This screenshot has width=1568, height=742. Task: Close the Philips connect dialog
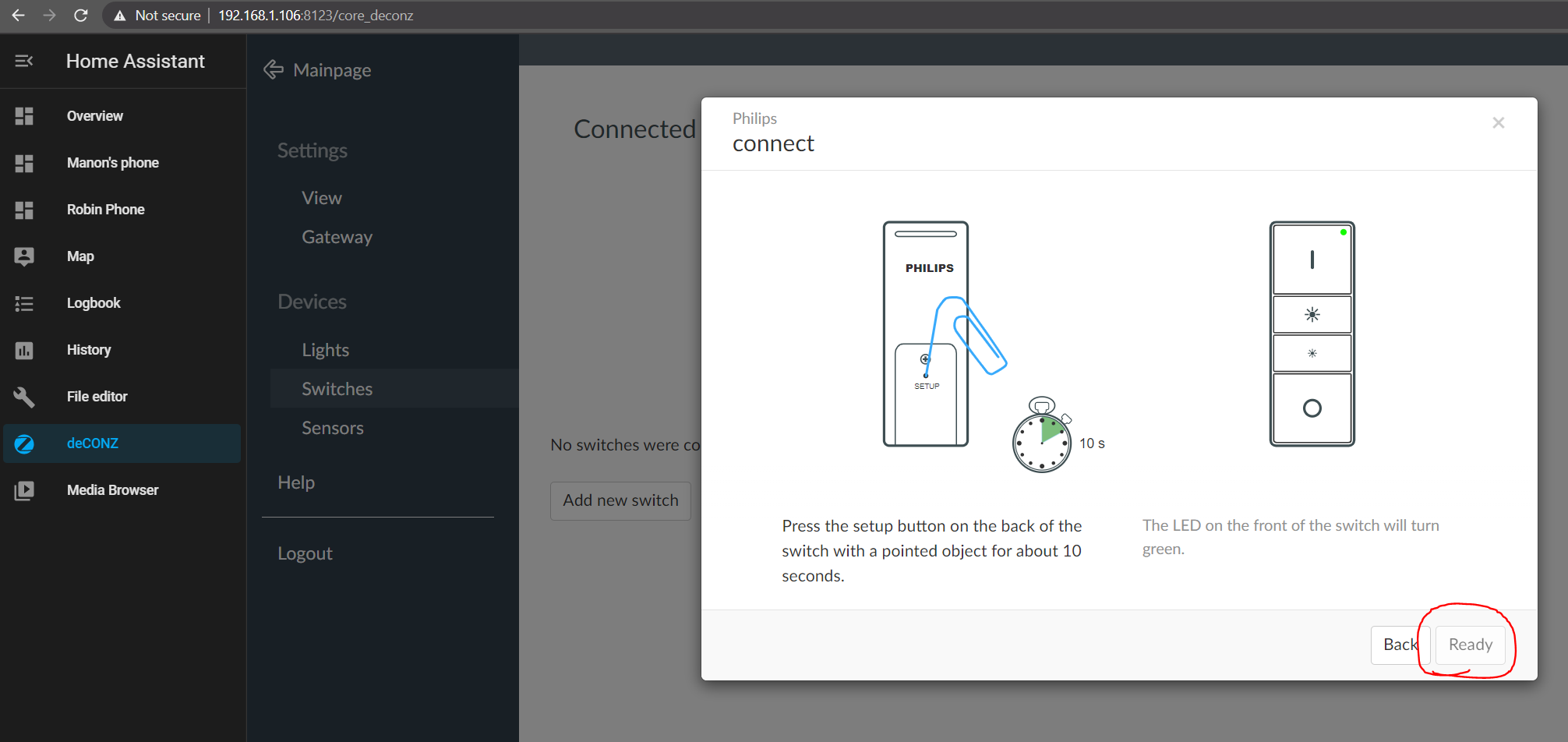pos(1498,123)
